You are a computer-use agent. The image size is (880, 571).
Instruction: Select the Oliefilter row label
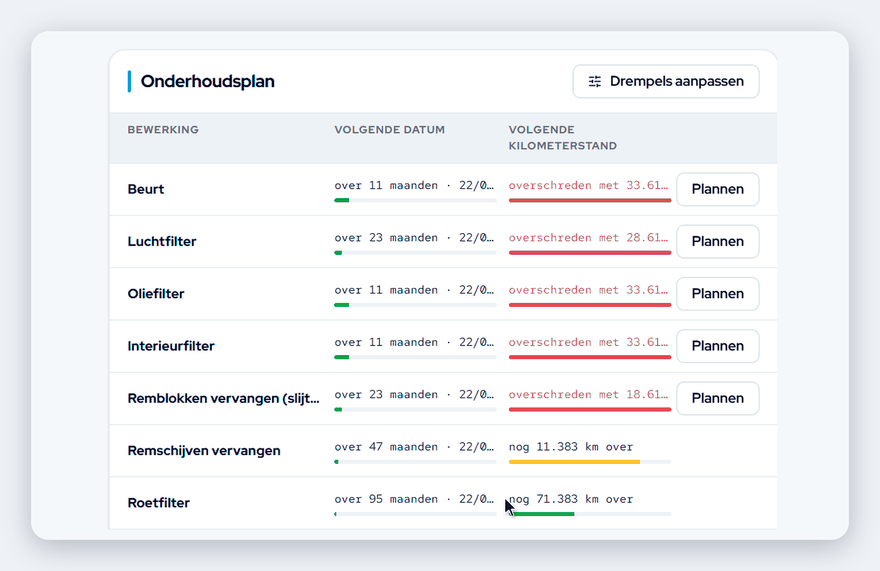pyautogui.click(x=156, y=294)
